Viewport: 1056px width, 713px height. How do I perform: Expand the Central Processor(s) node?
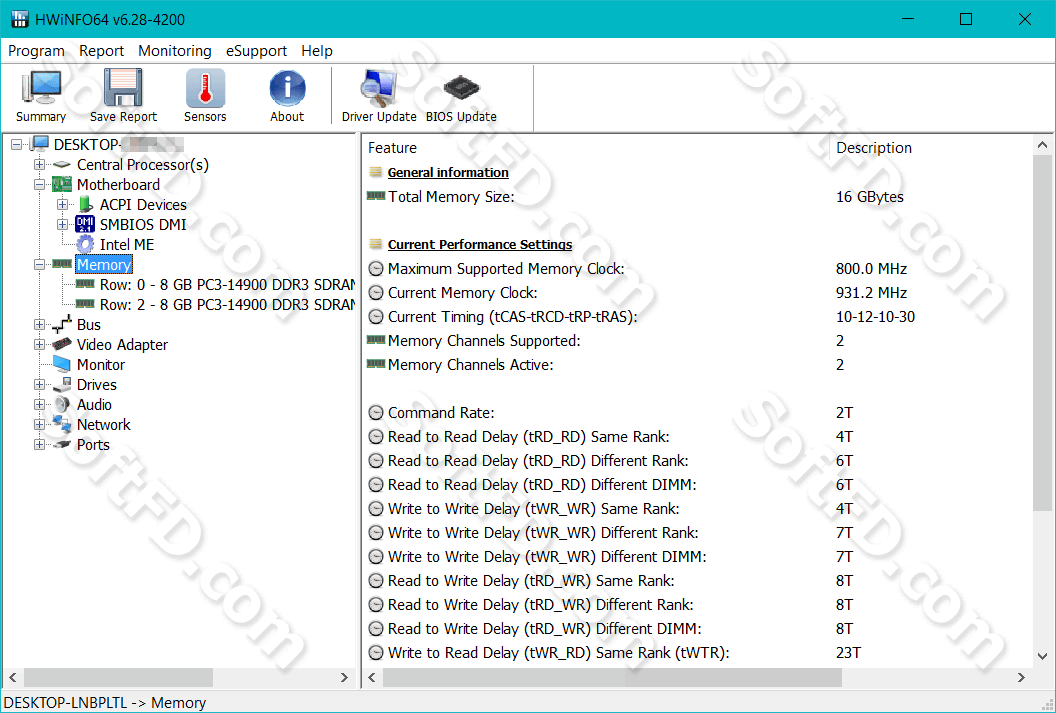pos(39,164)
